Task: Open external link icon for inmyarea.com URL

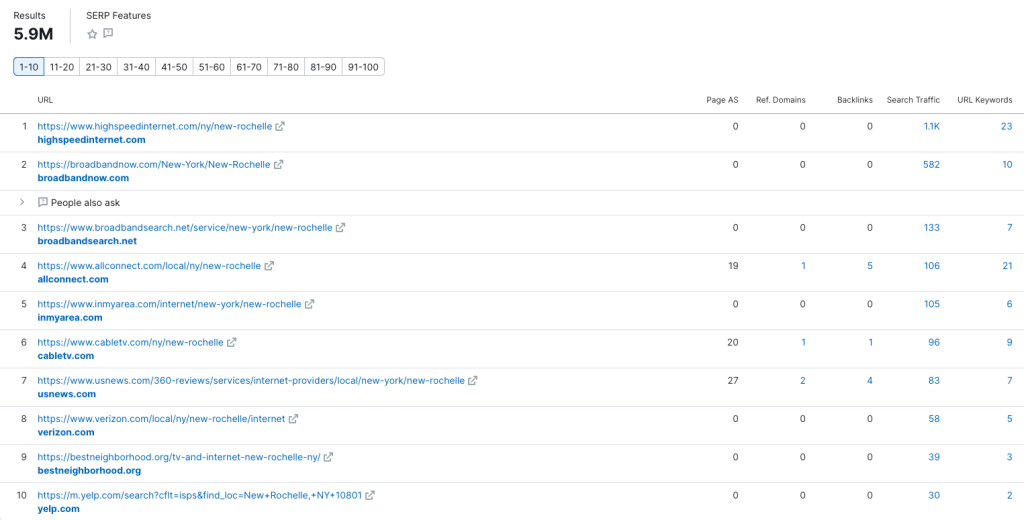Action: point(310,304)
